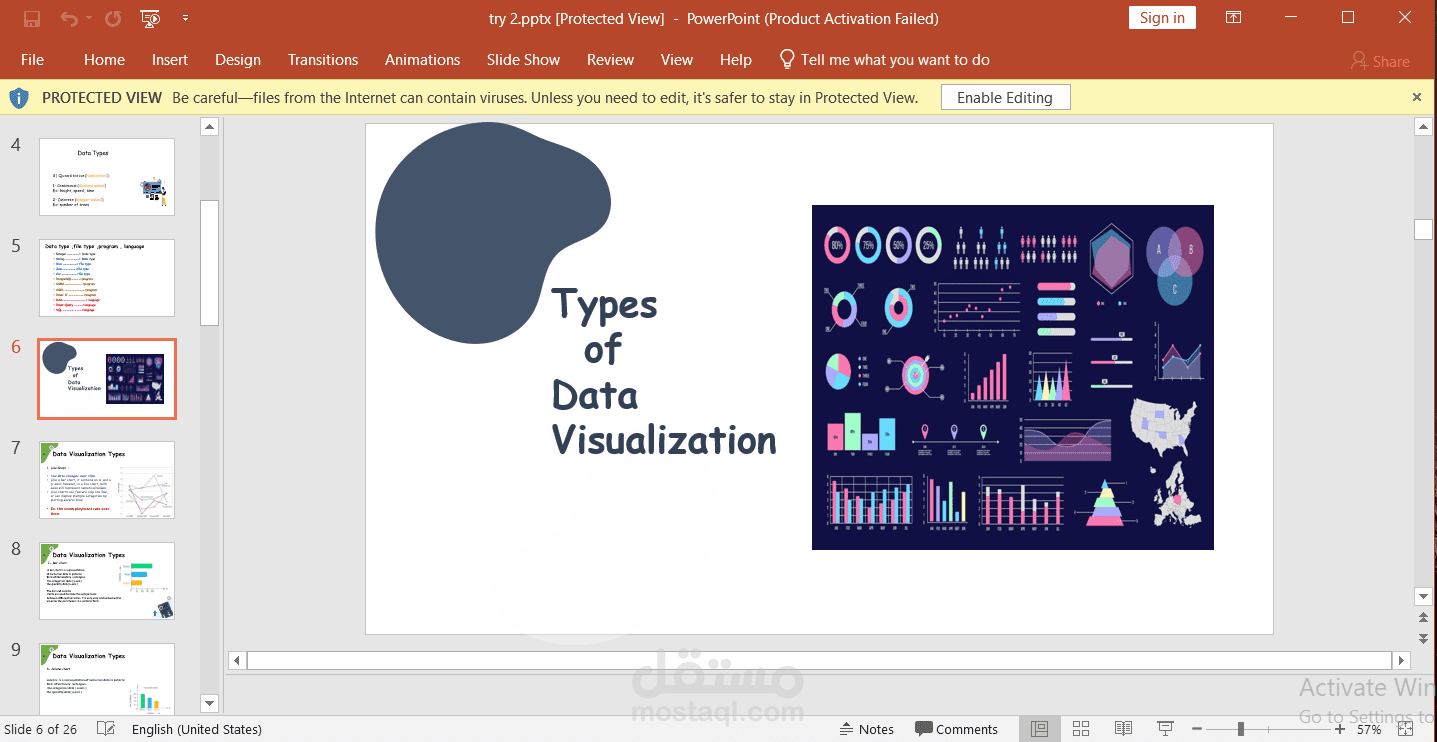
Task: Click the Slide 6 of 26 indicator
Action: pyautogui.click(x=41, y=729)
